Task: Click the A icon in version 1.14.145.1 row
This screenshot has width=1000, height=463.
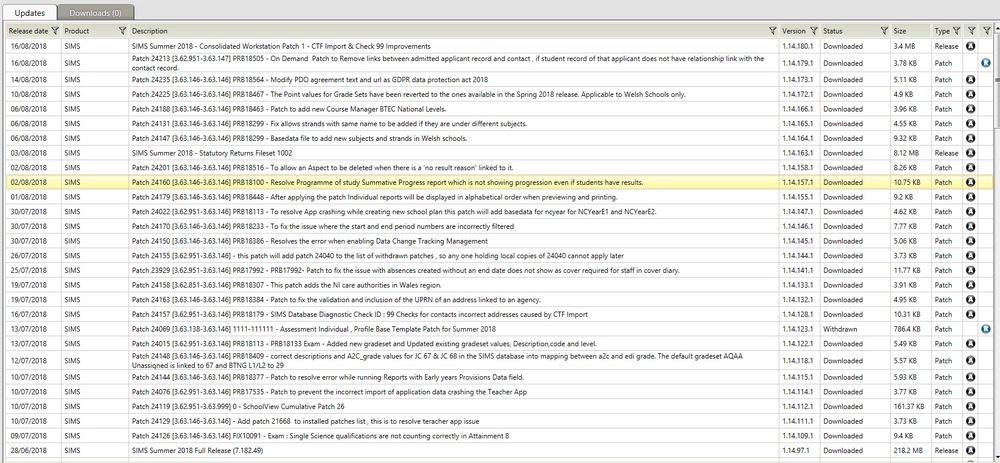Action: click(971, 241)
